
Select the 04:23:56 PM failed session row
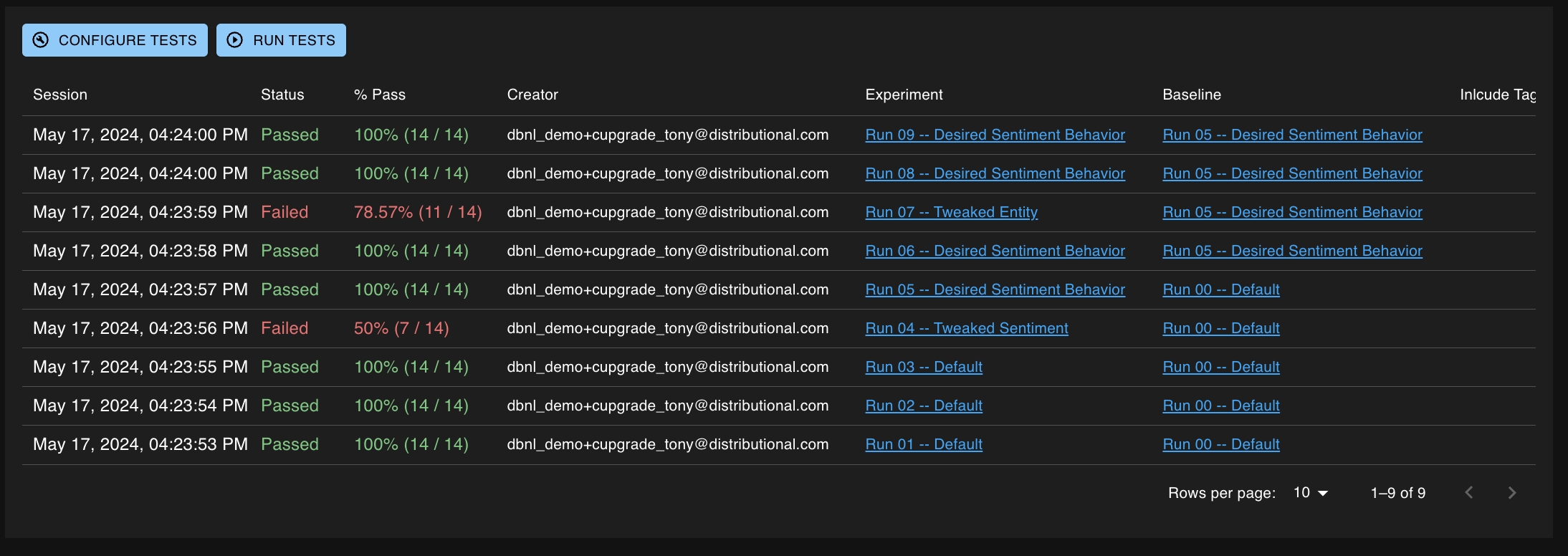pyautogui.click(x=140, y=328)
